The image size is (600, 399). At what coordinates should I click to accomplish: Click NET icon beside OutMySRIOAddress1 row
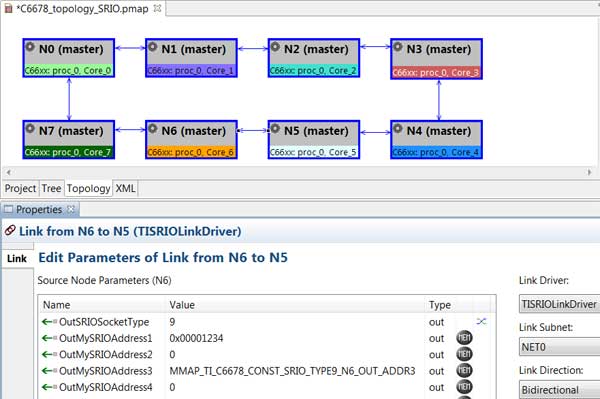[x=464, y=338]
